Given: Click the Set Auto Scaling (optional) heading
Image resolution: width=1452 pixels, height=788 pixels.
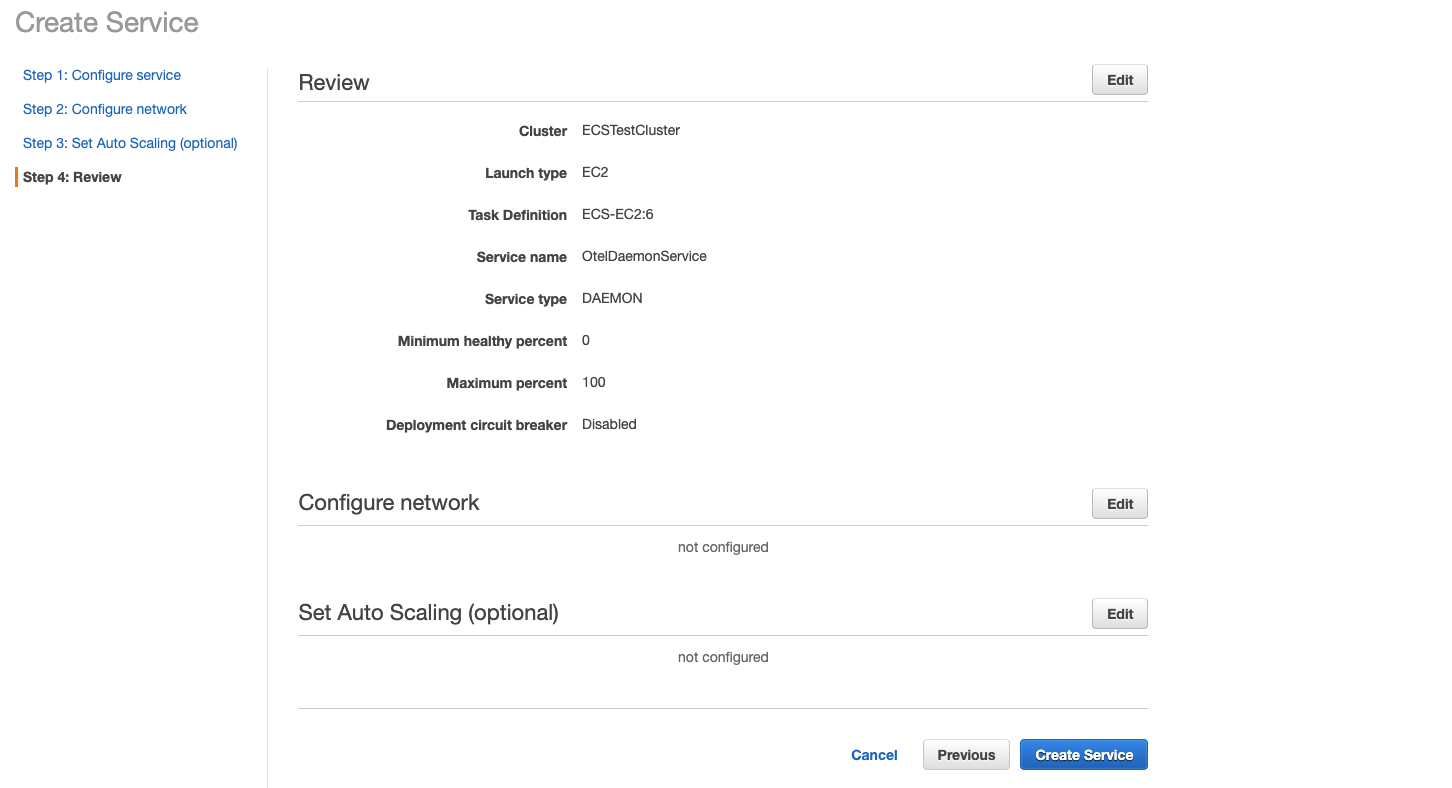Looking at the screenshot, I should [428, 613].
